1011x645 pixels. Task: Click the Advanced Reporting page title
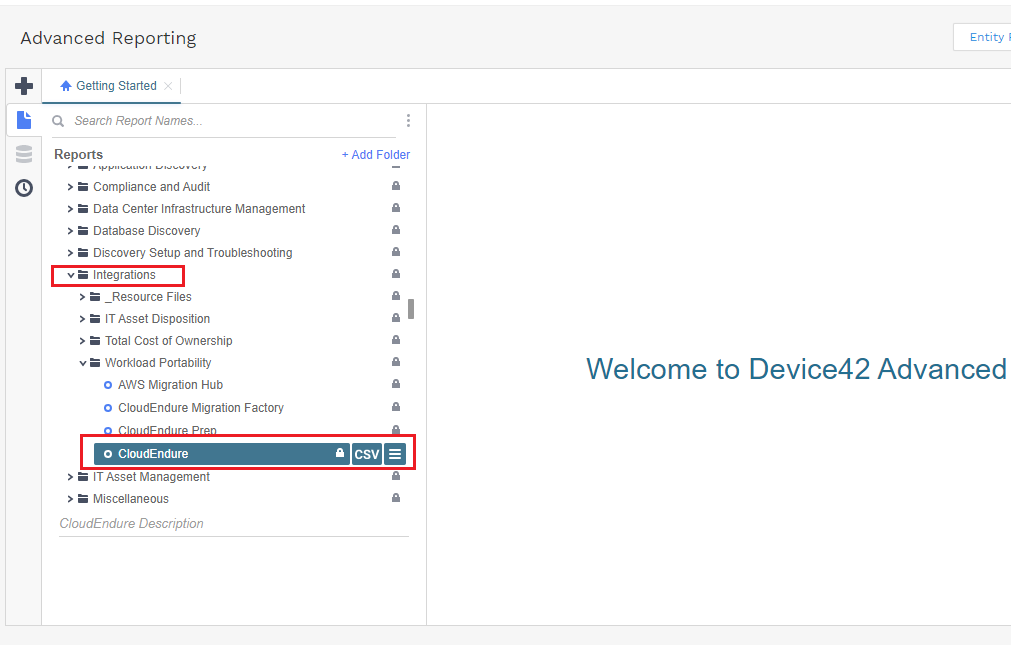[x=108, y=38]
